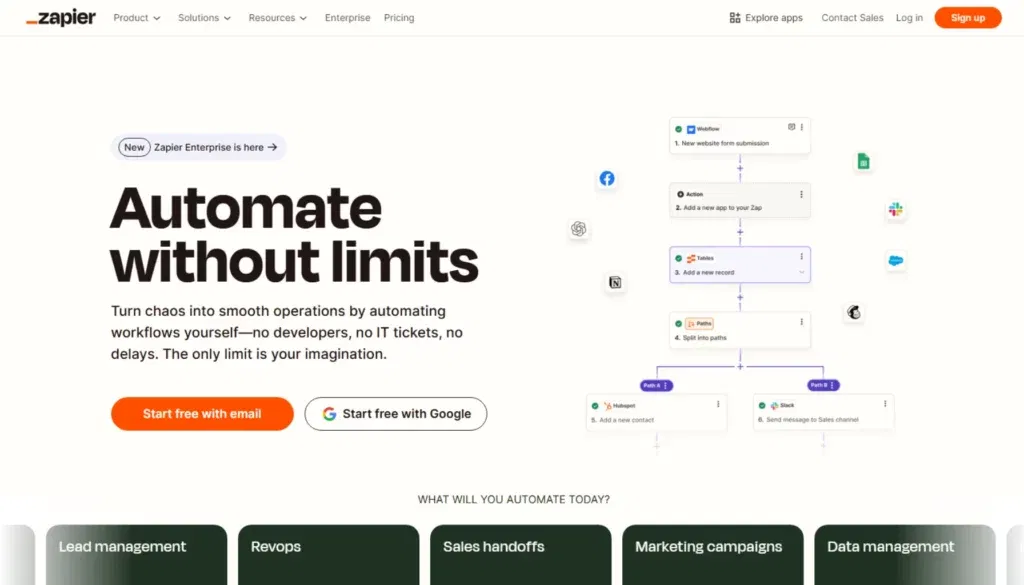The height and width of the screenshot is (585, 1024).
Task: Click the Google Sheets icon
Action: coord(863,160)
